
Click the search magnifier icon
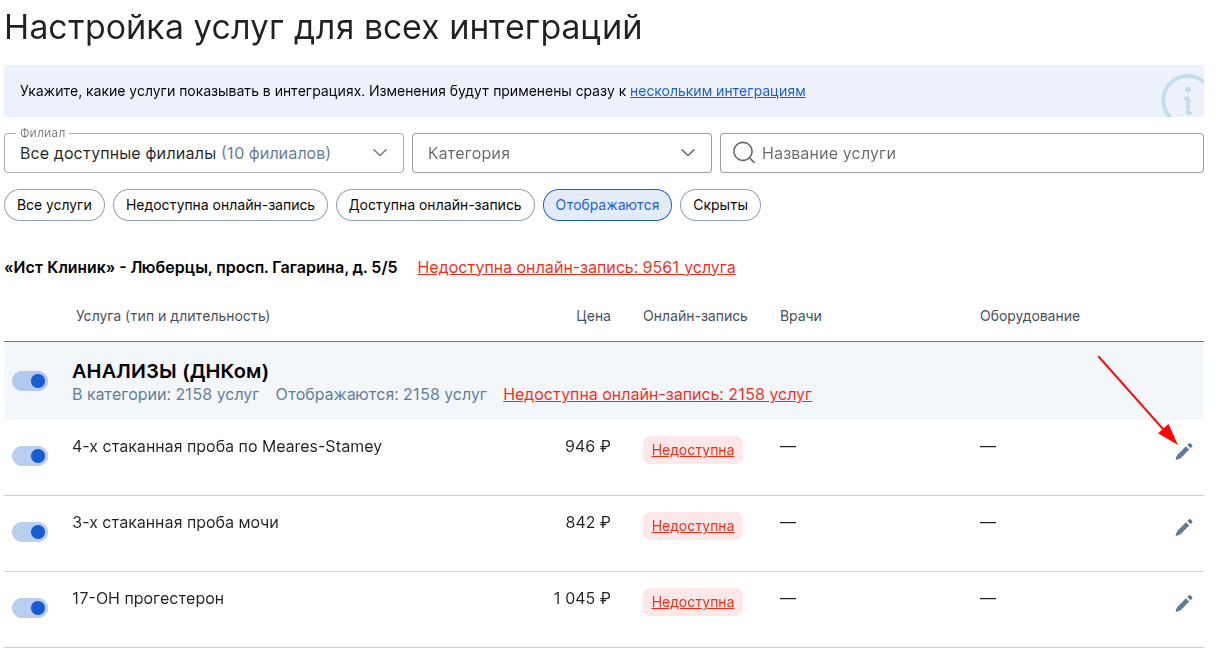pos(743,153)
